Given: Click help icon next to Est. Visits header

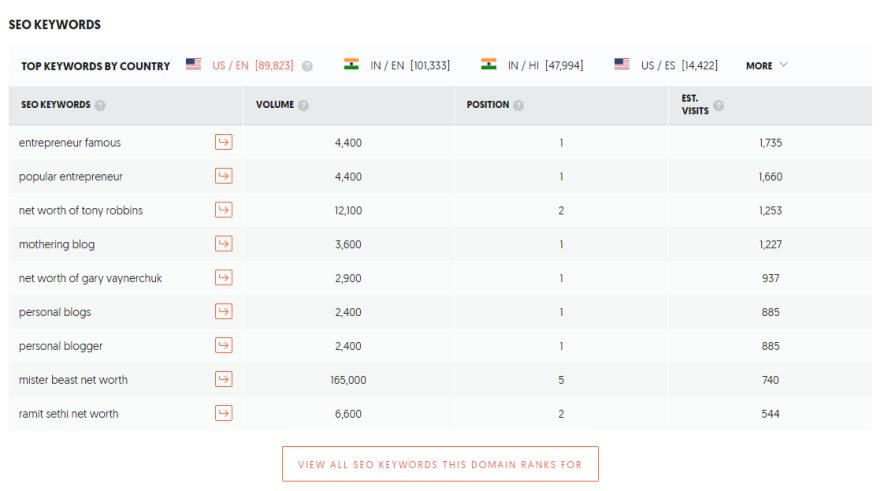Looking at the screenshot, I should coord(718,105).
